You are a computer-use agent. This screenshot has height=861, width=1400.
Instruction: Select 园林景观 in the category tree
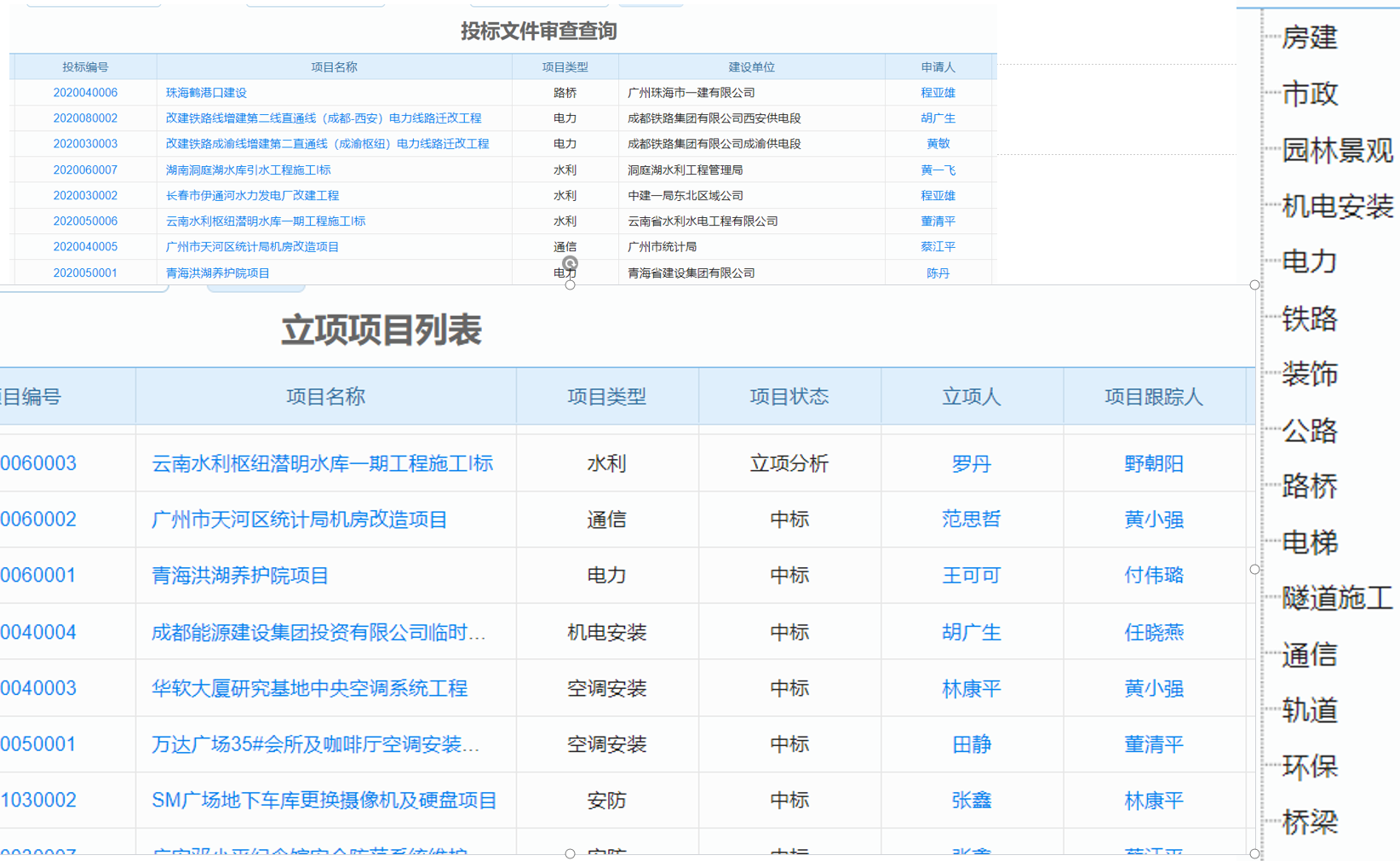tap(1337, 151)
